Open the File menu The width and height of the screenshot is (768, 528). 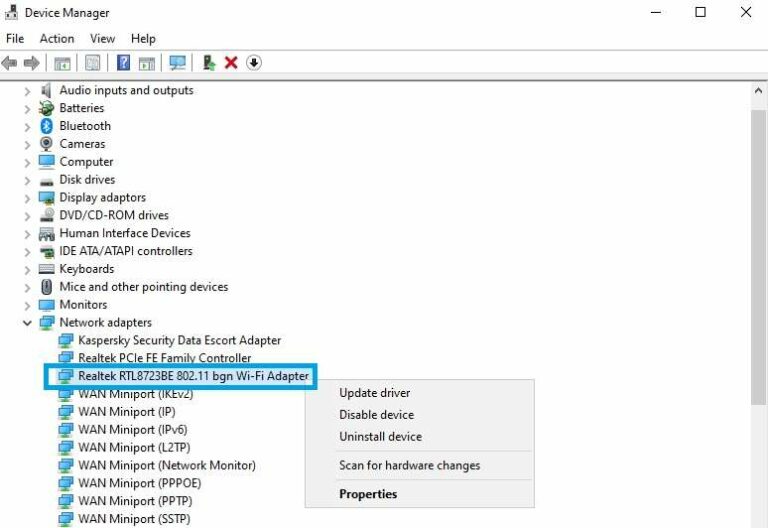coord(15,38)
